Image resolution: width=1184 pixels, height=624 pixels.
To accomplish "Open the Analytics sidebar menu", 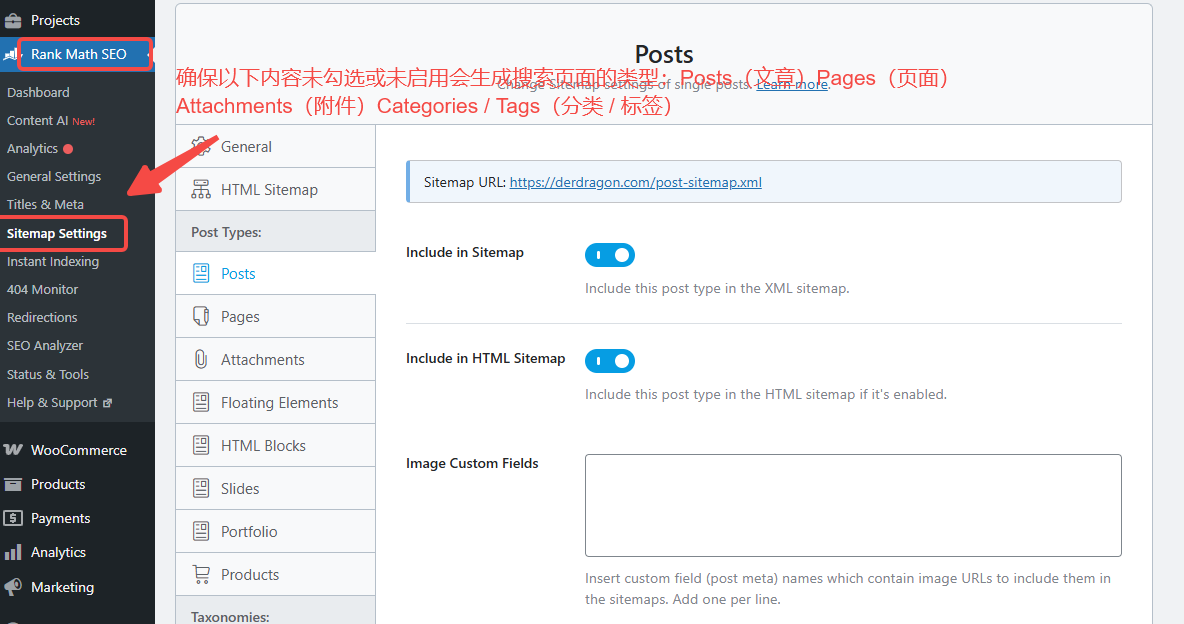I will pos(57,552).
